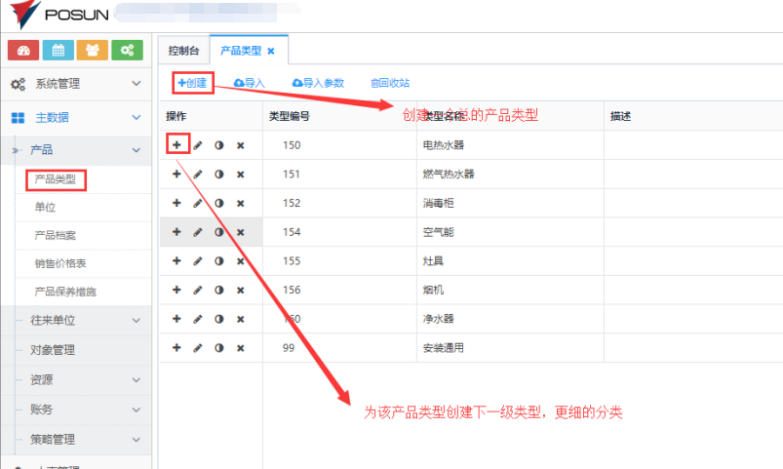Click pencil edit icon for 99 安装通用
Viewport: 783px width, 469px height.
[198, 348]
